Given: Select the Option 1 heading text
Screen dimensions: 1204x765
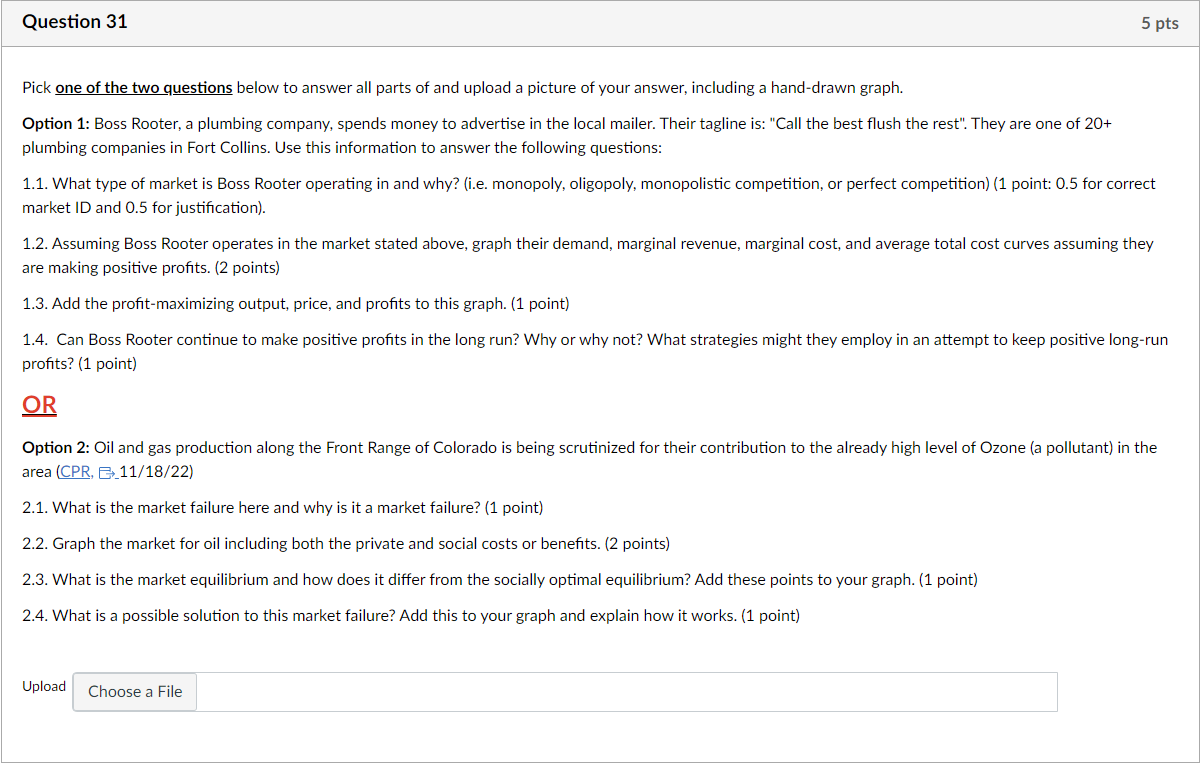Looking at the screenshot, I should tap(54, 123).
